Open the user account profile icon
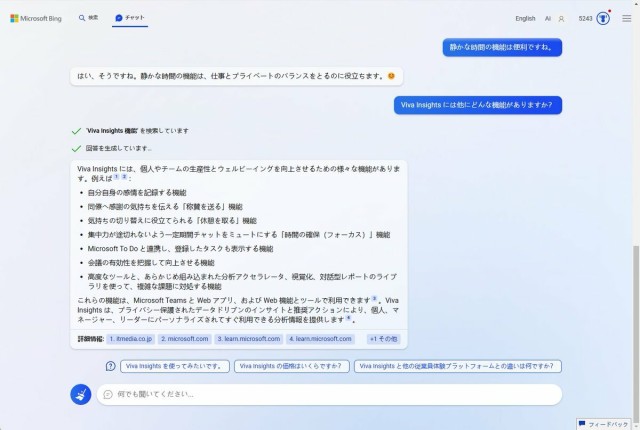 [561, 18]
